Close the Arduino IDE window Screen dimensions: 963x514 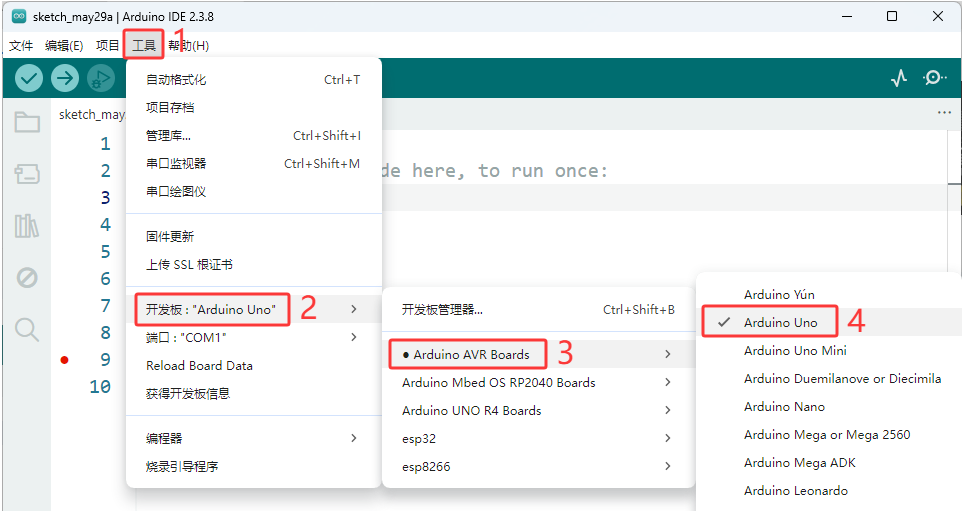click(x=938, y=17)
